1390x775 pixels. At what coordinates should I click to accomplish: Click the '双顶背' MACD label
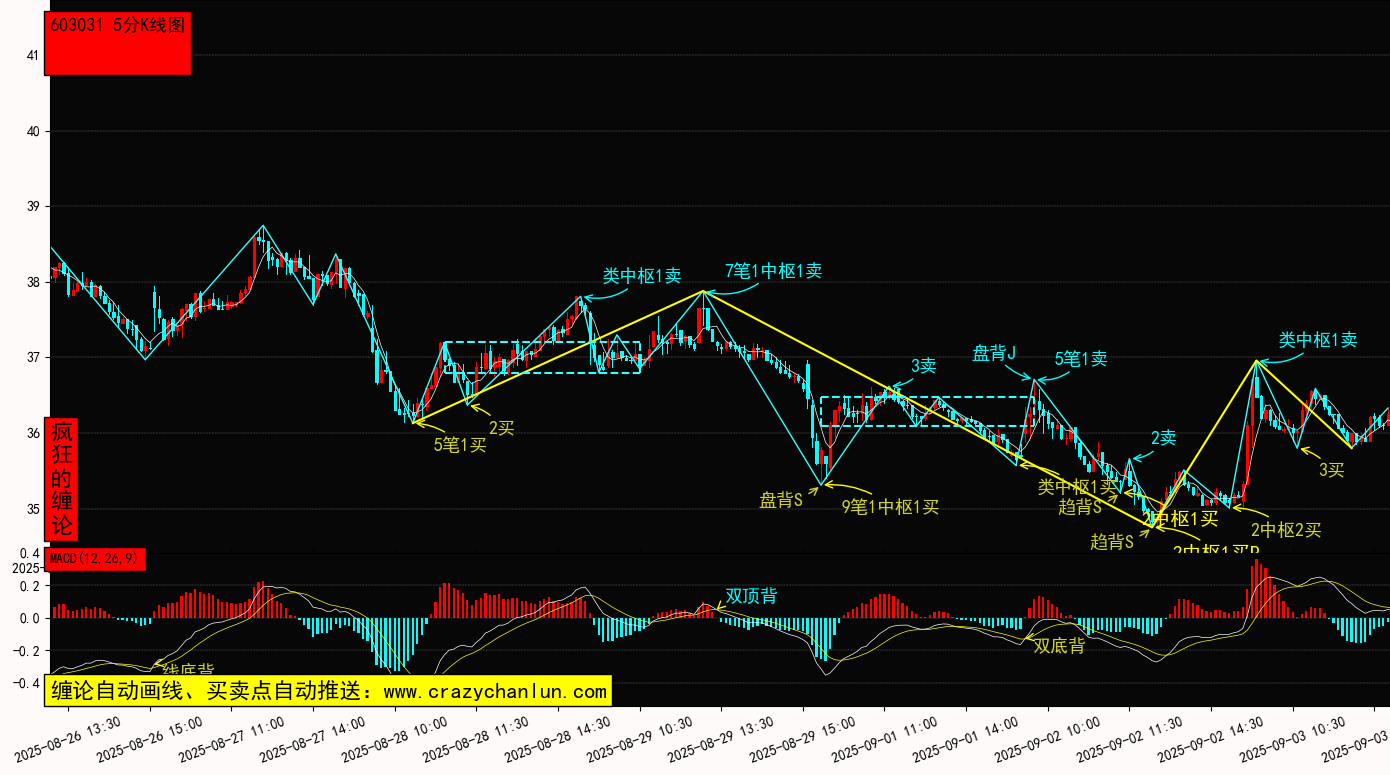tap(751, 596)
